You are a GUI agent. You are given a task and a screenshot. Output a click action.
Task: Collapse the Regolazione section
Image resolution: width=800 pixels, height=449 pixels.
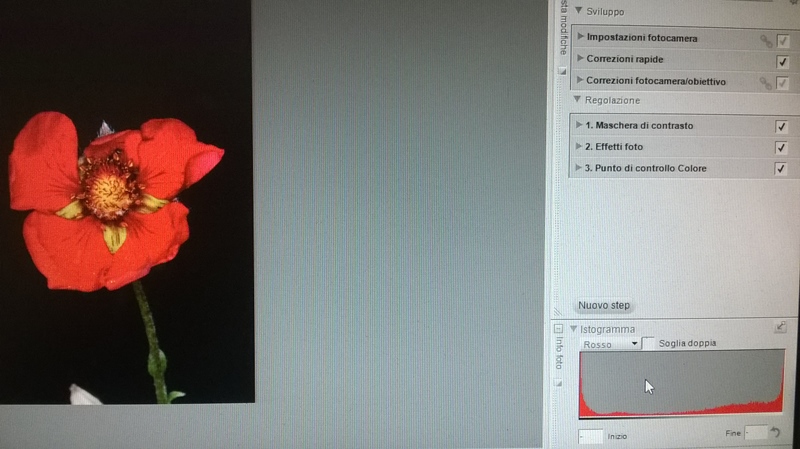577,99
